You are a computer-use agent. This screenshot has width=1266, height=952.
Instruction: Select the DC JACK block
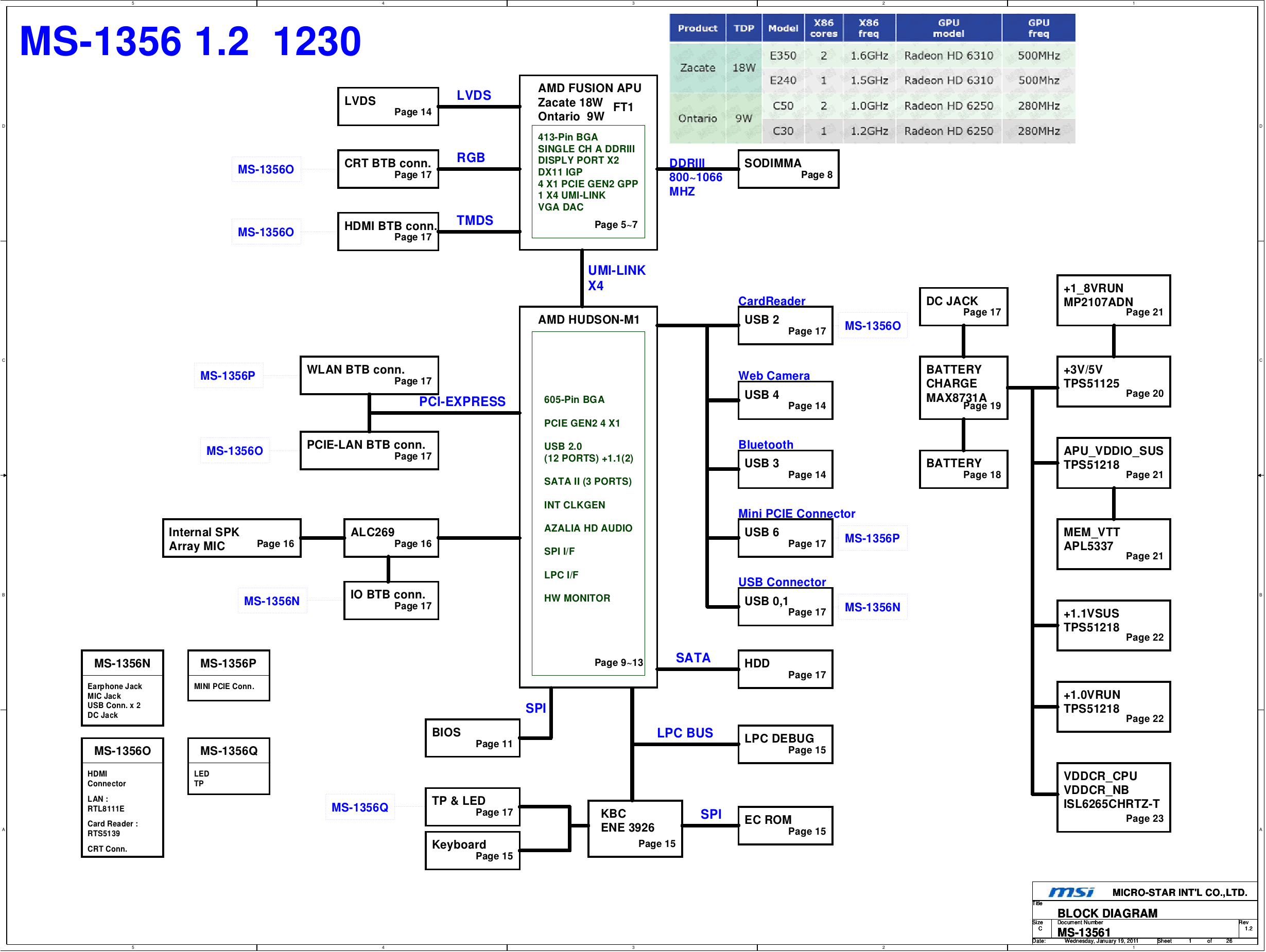point(963,307)
